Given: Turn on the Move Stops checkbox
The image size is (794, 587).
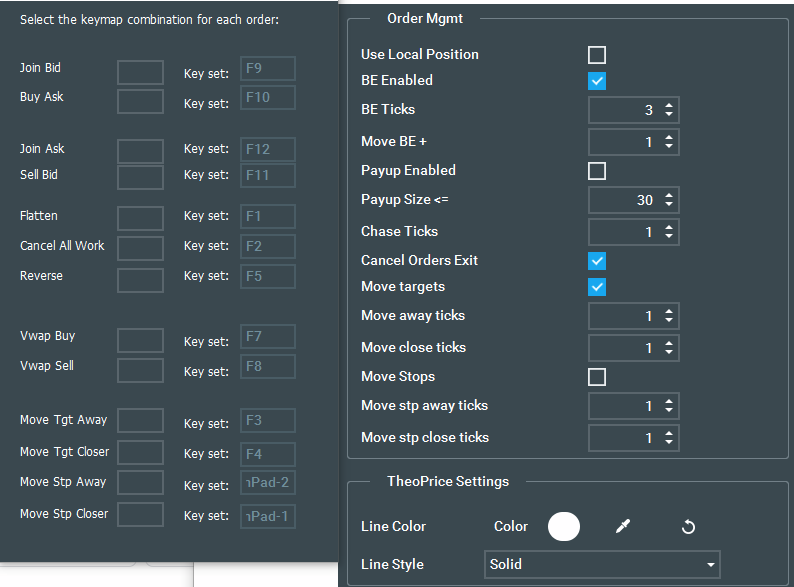Looking at the screenshot, I should coord(597,377).
